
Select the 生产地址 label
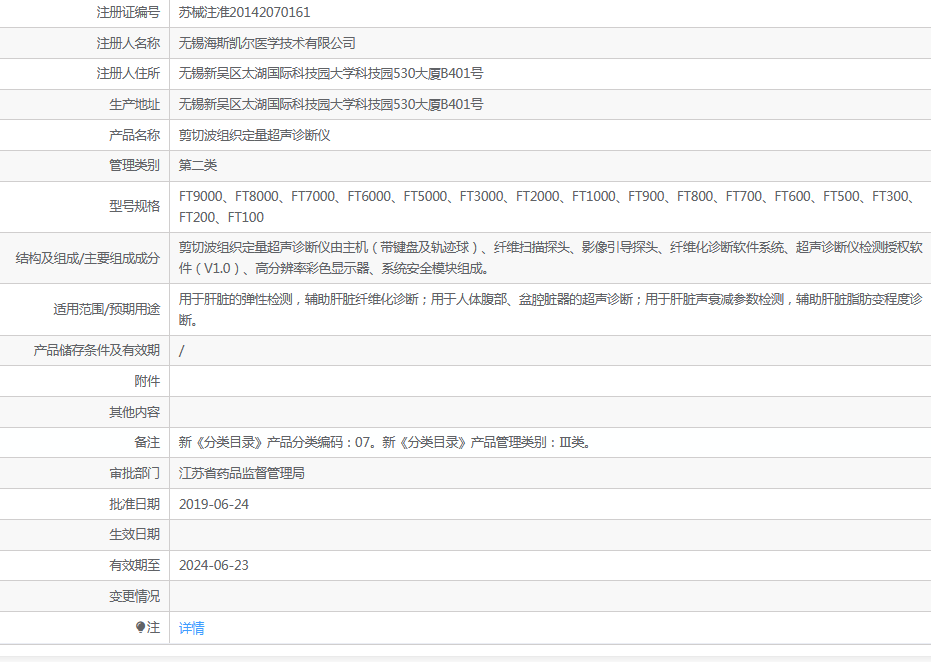pyautogui.click(x=135, y=104)
